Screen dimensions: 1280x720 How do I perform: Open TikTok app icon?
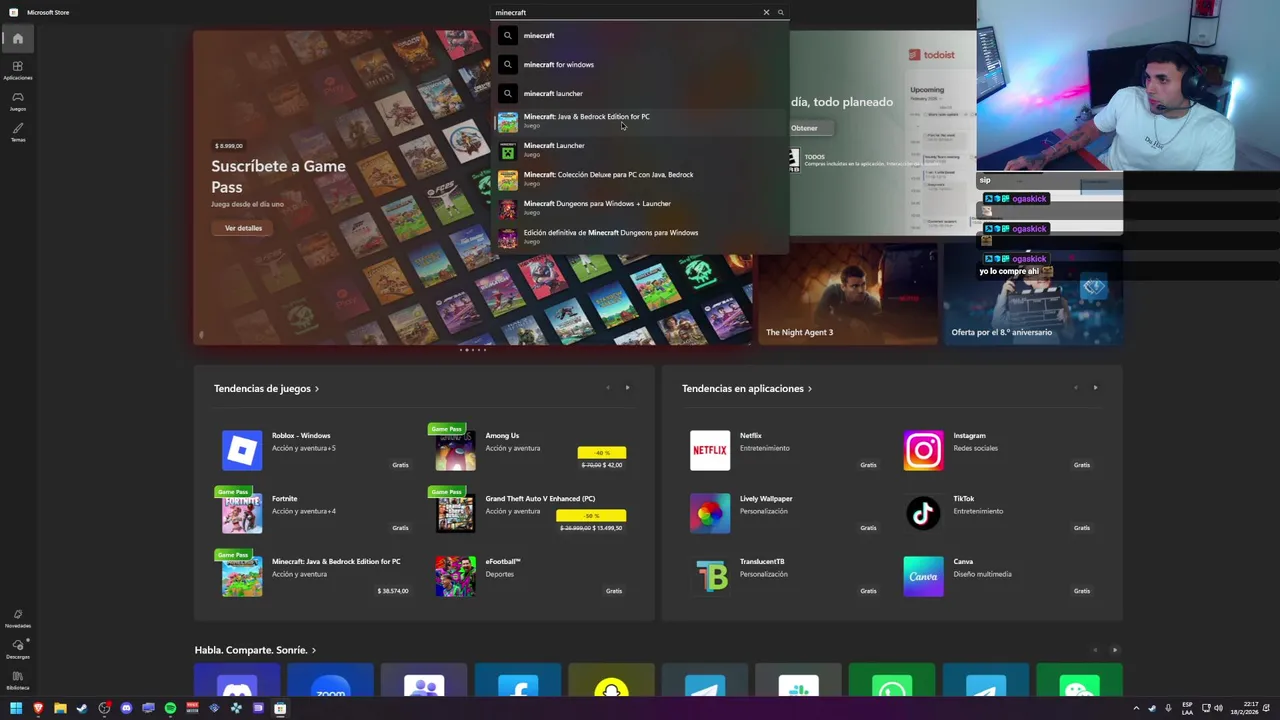pos(923,513)
